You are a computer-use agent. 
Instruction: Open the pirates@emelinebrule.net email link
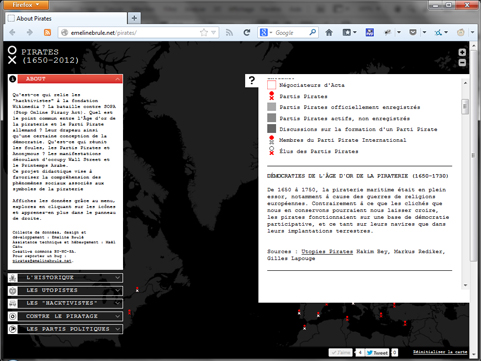[42, 261]
